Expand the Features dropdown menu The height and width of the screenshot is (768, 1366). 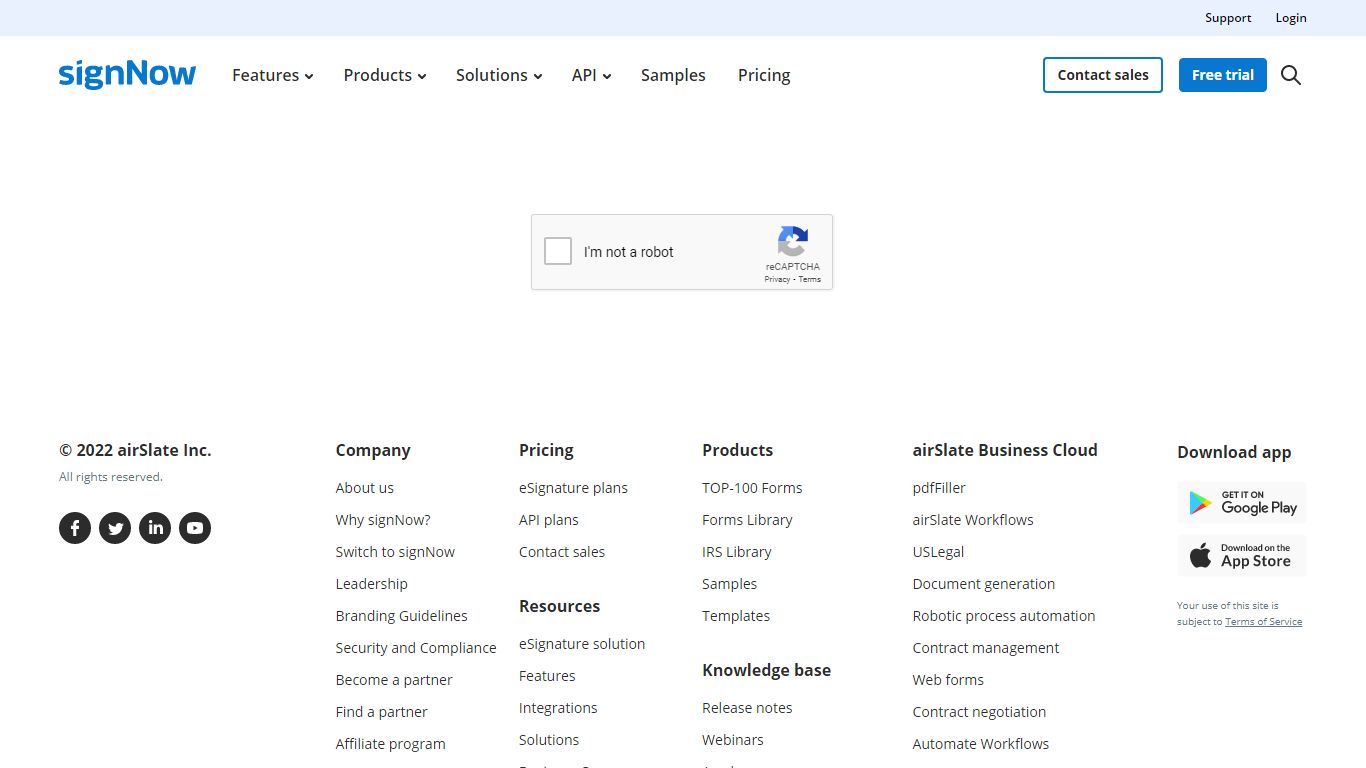click(272, 75)
